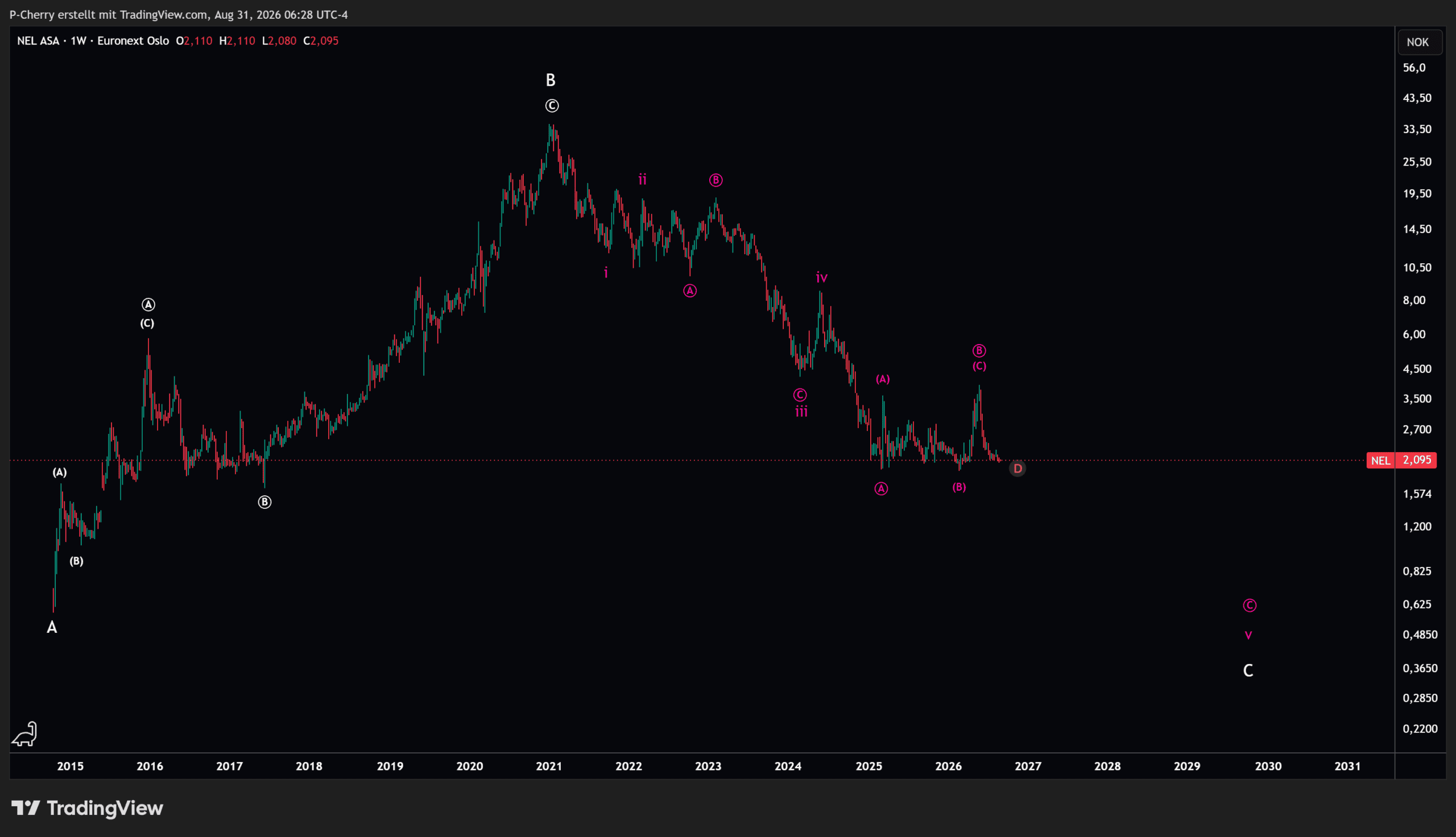1456x837 pixels.
Task: Click the 4,500 price axis label
Action: (x=1417, y=369)
